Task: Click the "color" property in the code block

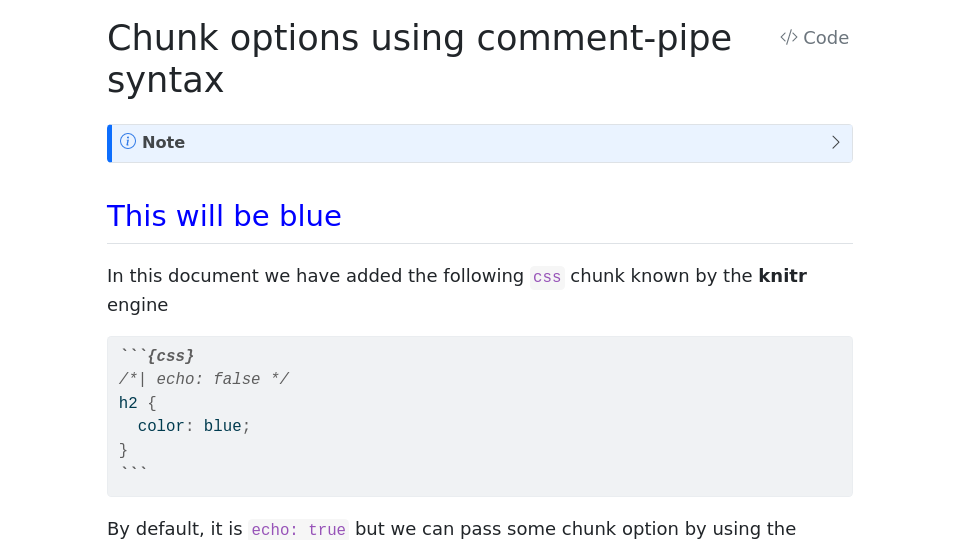Action: click(x=161, y=427)
